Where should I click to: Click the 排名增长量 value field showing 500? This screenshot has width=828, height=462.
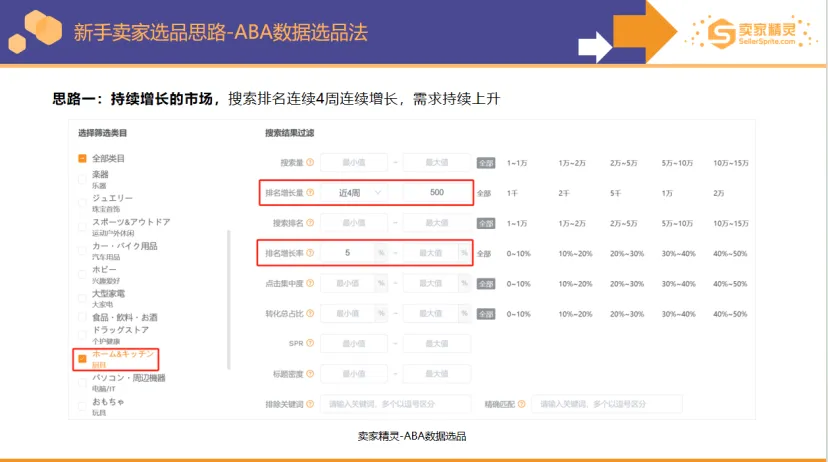[x=437, y=193]
